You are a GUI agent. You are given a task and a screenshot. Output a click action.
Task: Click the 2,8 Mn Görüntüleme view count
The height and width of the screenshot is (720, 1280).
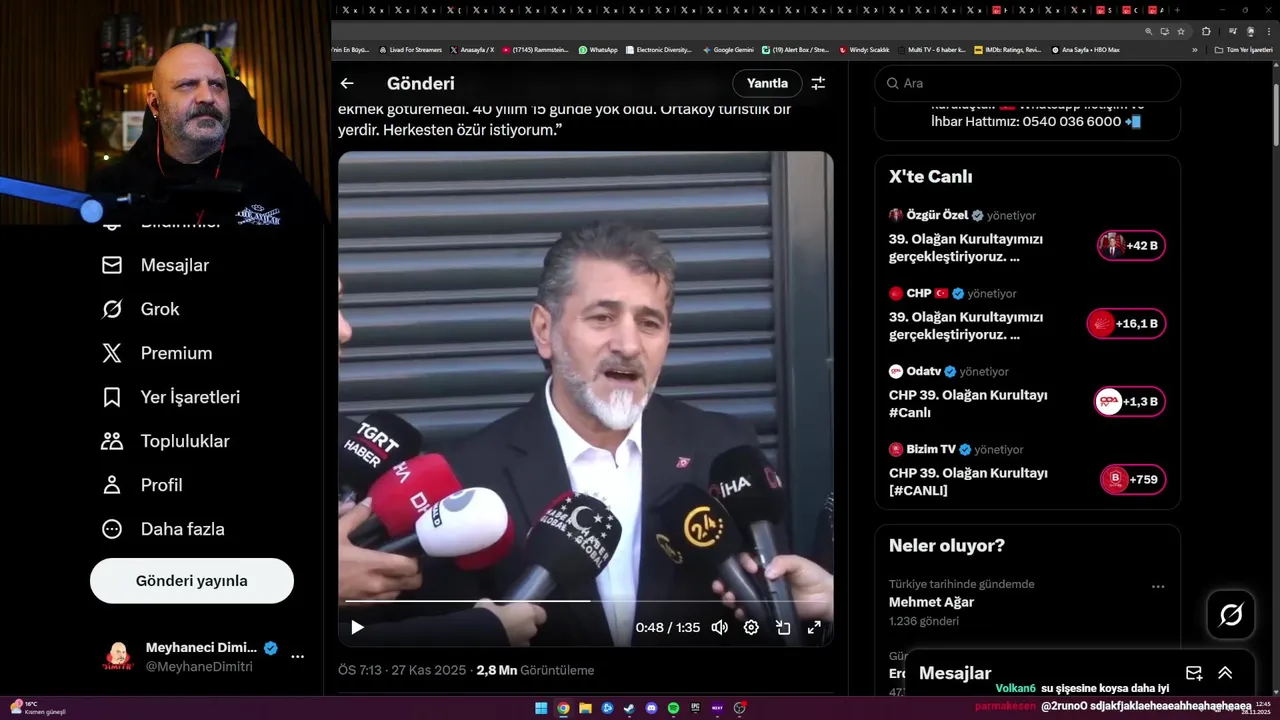point(535,671)
